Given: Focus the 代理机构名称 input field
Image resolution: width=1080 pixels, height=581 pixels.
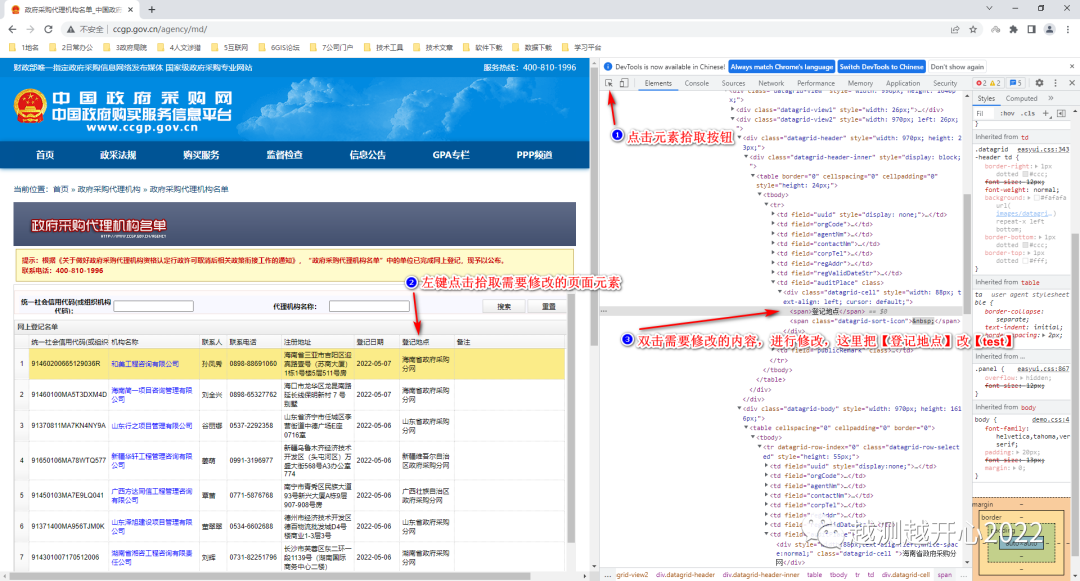Looking at the screenshot, I should coord(369,306).
